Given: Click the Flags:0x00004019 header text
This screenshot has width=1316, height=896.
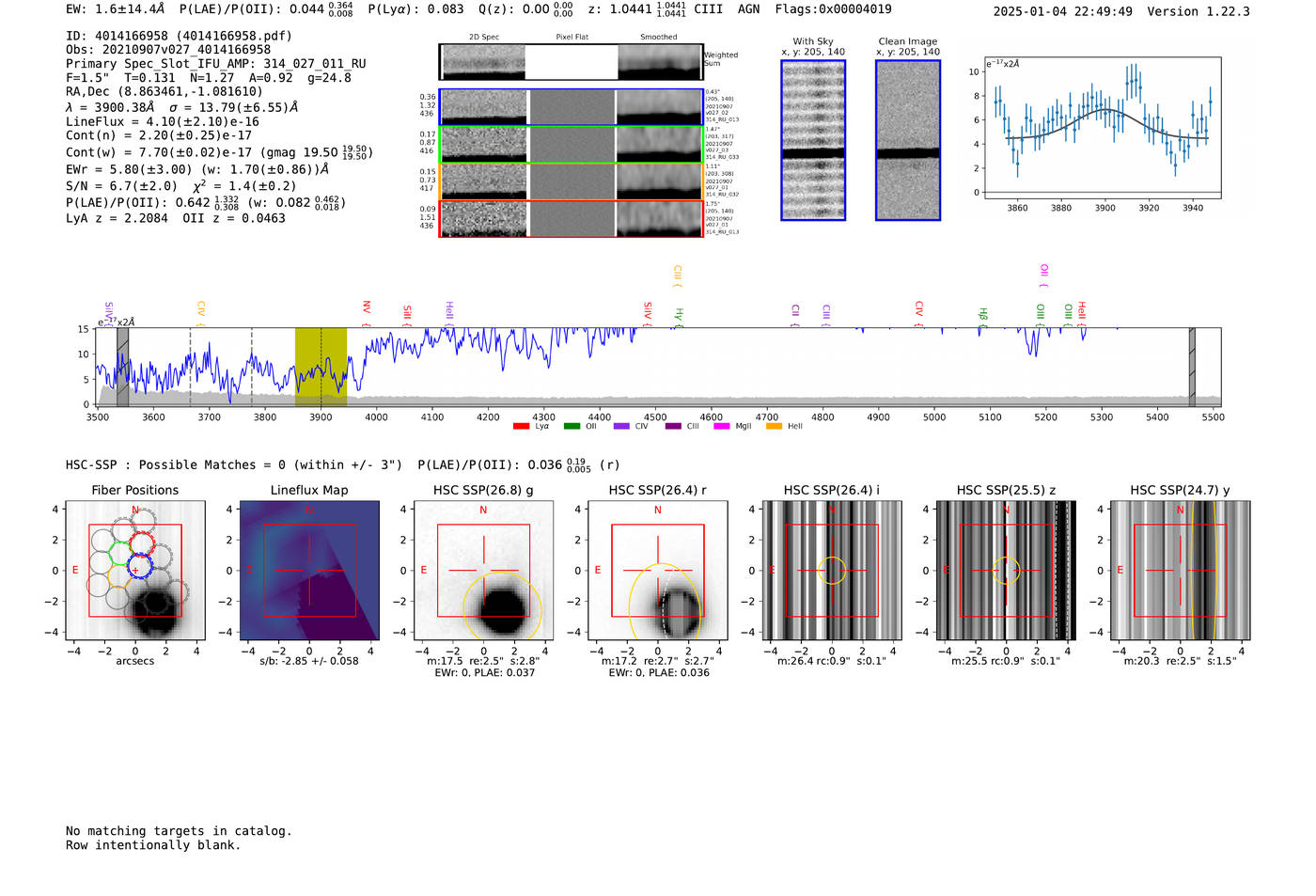Looking at the screenshot, I should (834, 9).
